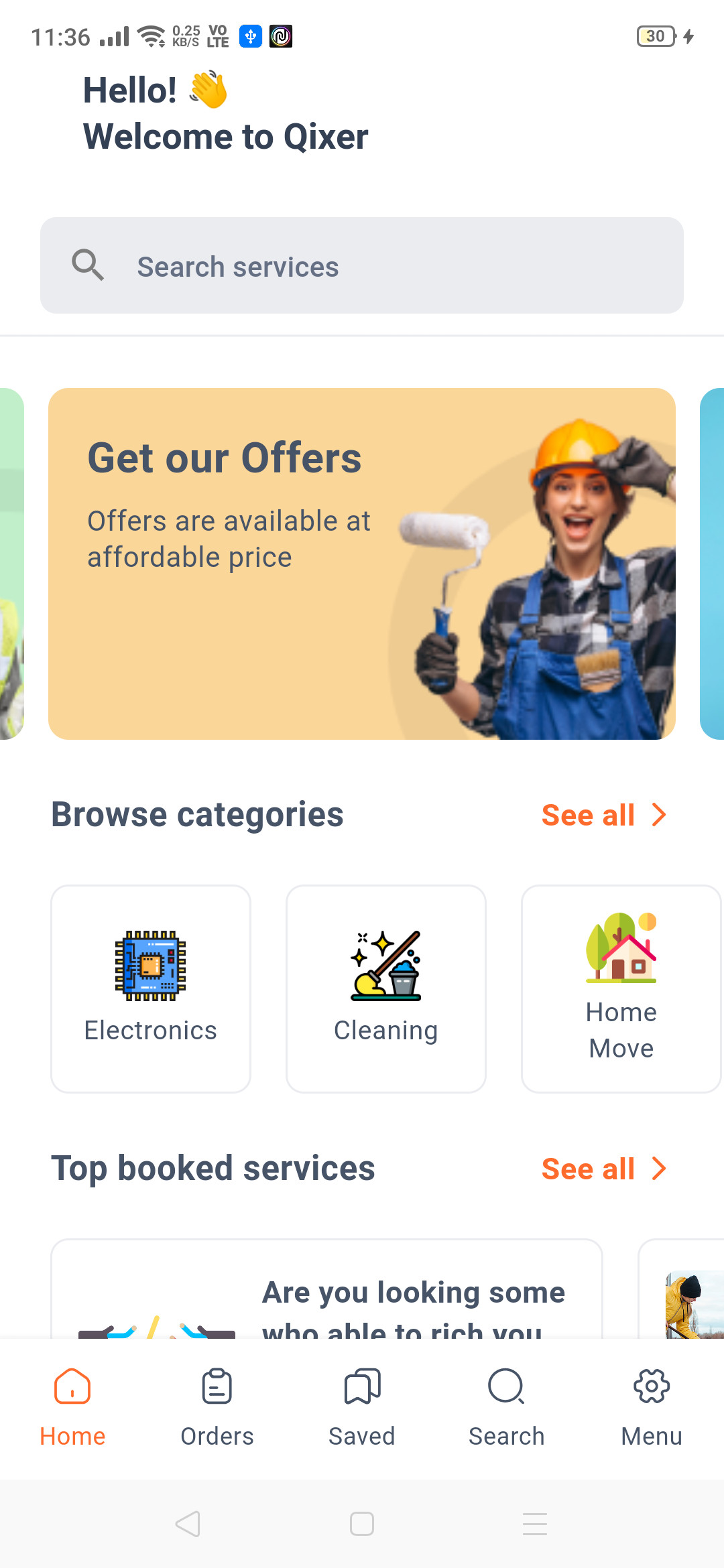Open the Menu gear icon
The width and height of the screenshot is (724, 1568).
652,1386
